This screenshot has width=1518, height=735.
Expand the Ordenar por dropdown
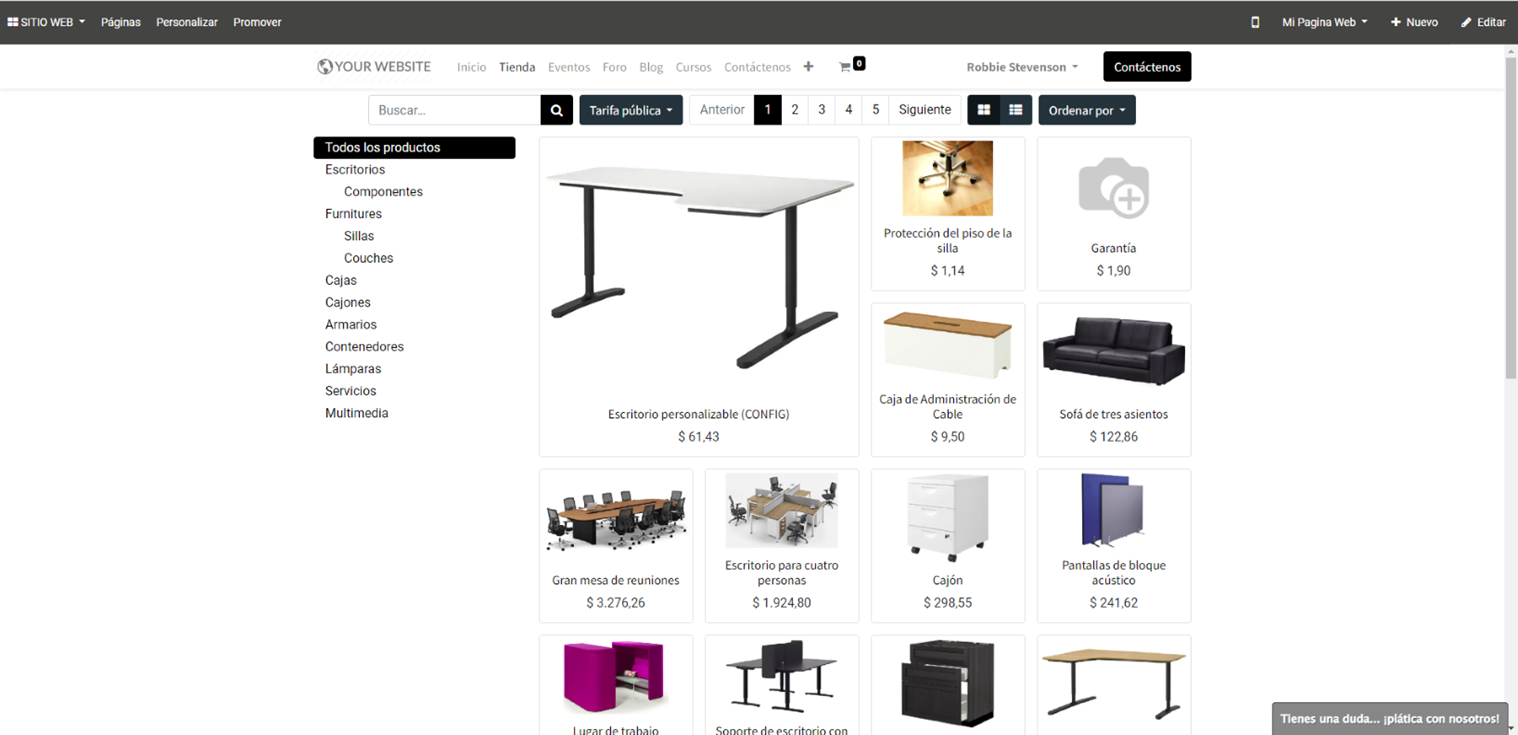(x=1087, y=110)
